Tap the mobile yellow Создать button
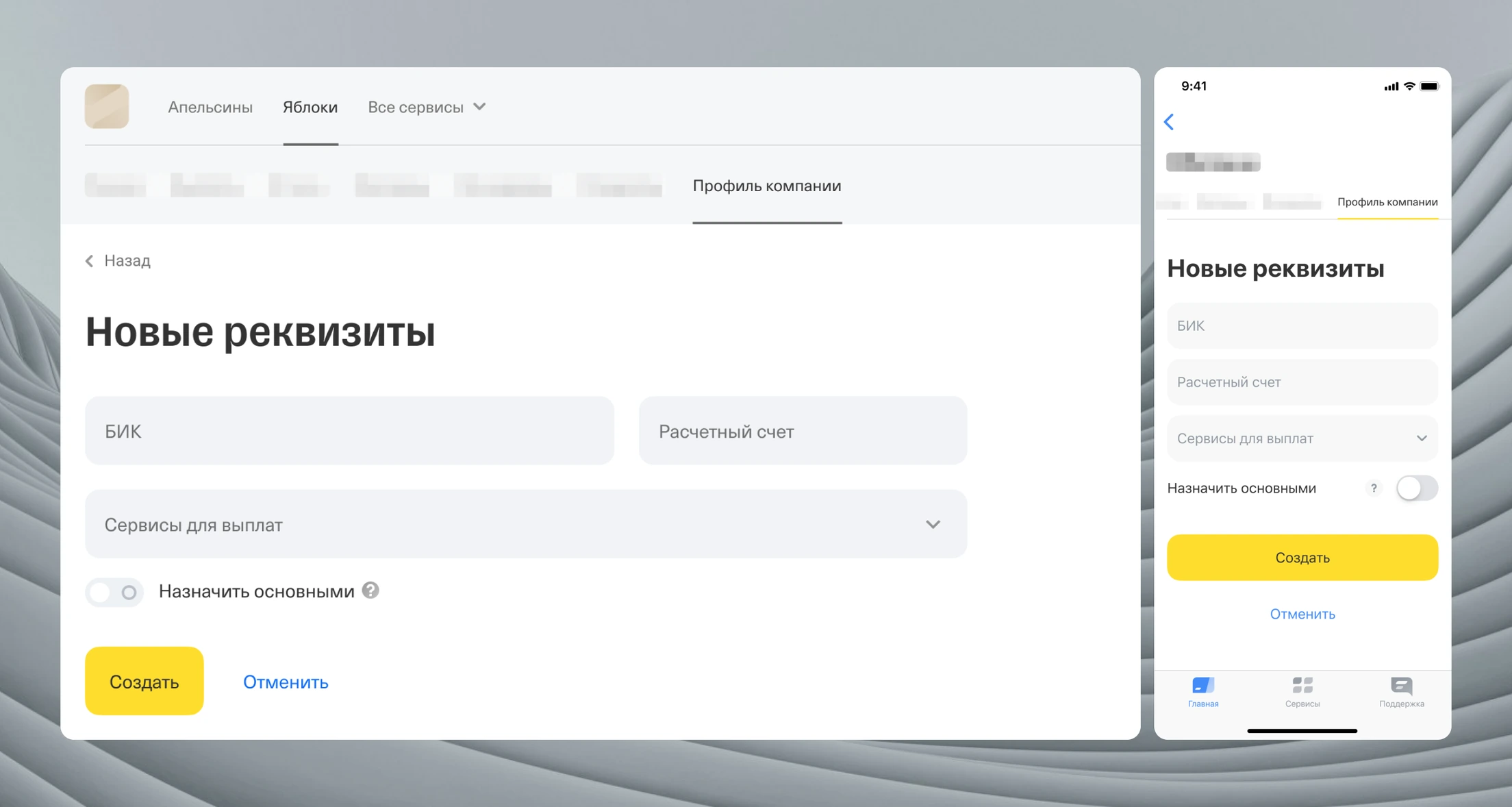The width and height of the screenshot is (1512, 807). pyautogui.click(x=1302, y=558)
